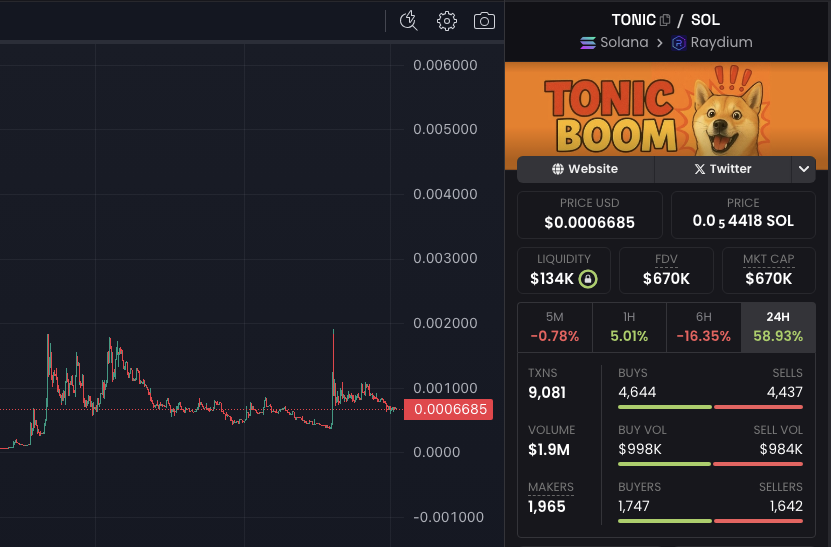Click the VOLUME $1.9M value
The width and height of the screenshot is (831, 547).
pyautogui.click(x=549, y=450)
